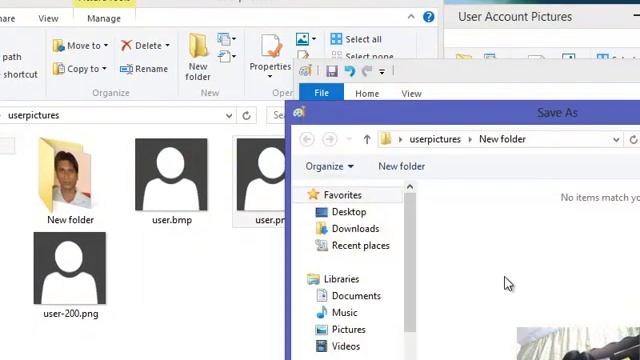640x360 pixels.
Task: Click the Paint Save icon in quick access toolbar
Action: point(332,71)
